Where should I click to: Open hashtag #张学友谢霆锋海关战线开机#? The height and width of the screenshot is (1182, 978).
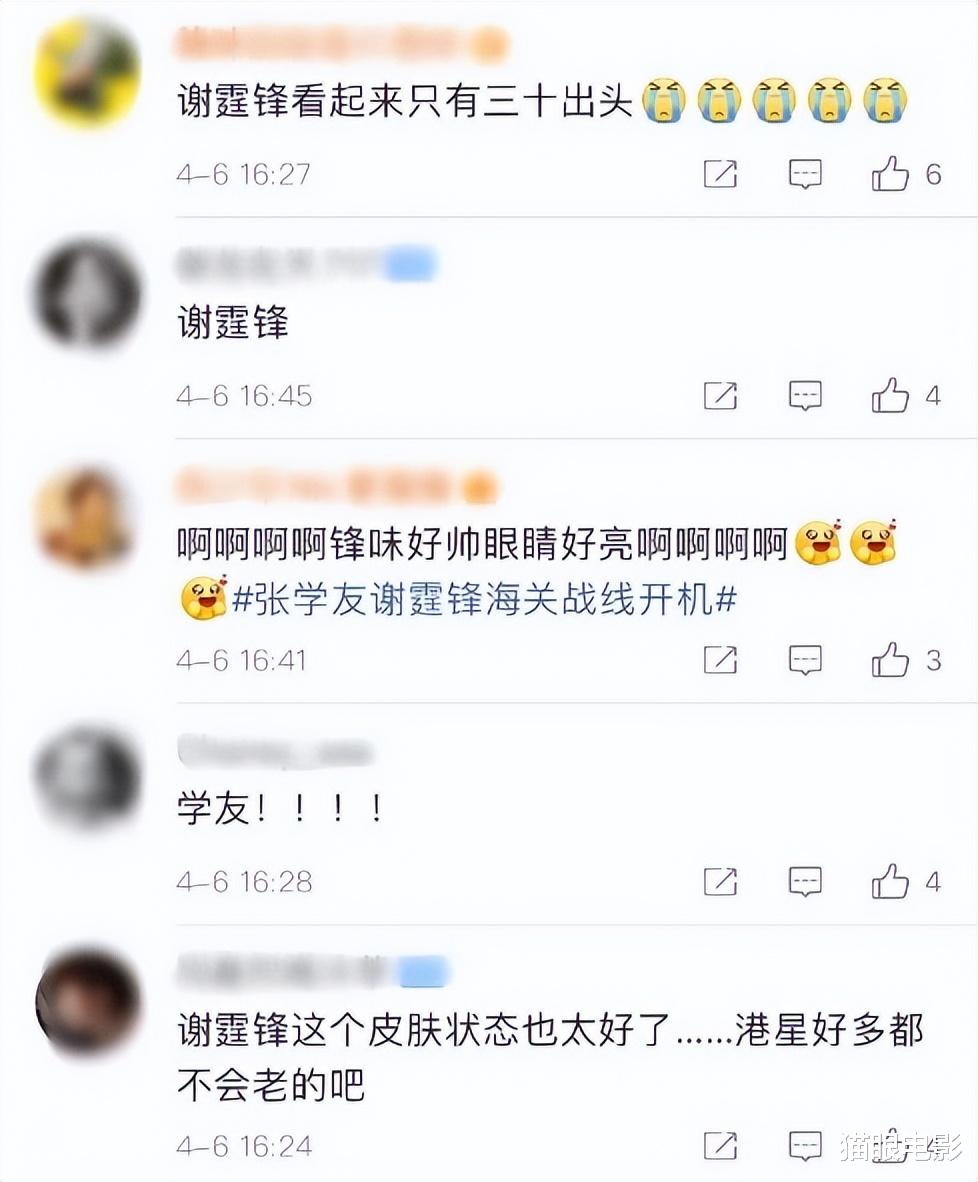pyautogui.click(x=484, y=600)
